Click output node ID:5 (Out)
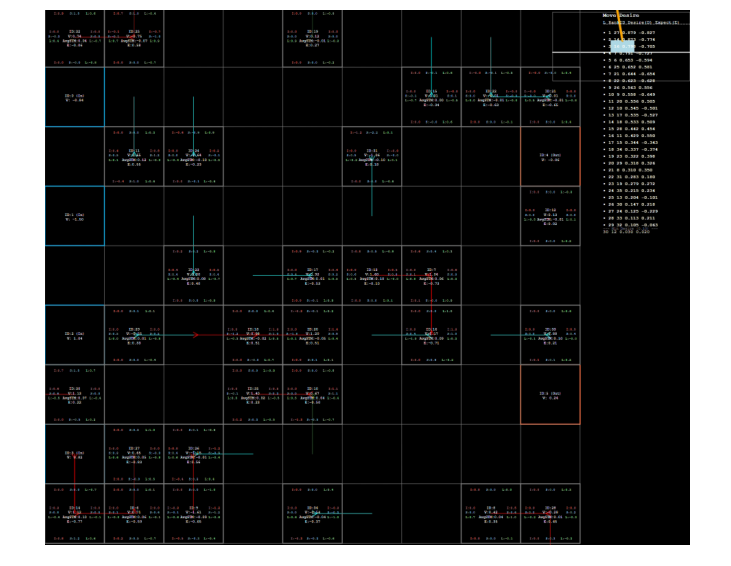731x566 pixels. point(550,395)
